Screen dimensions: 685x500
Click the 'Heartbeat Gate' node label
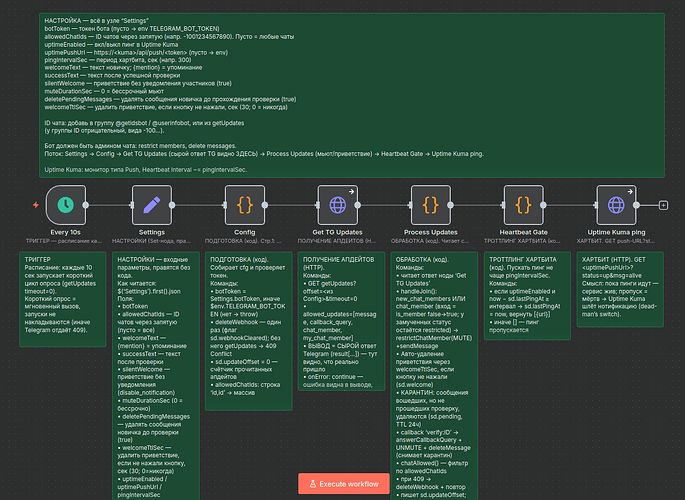point(523,232)
